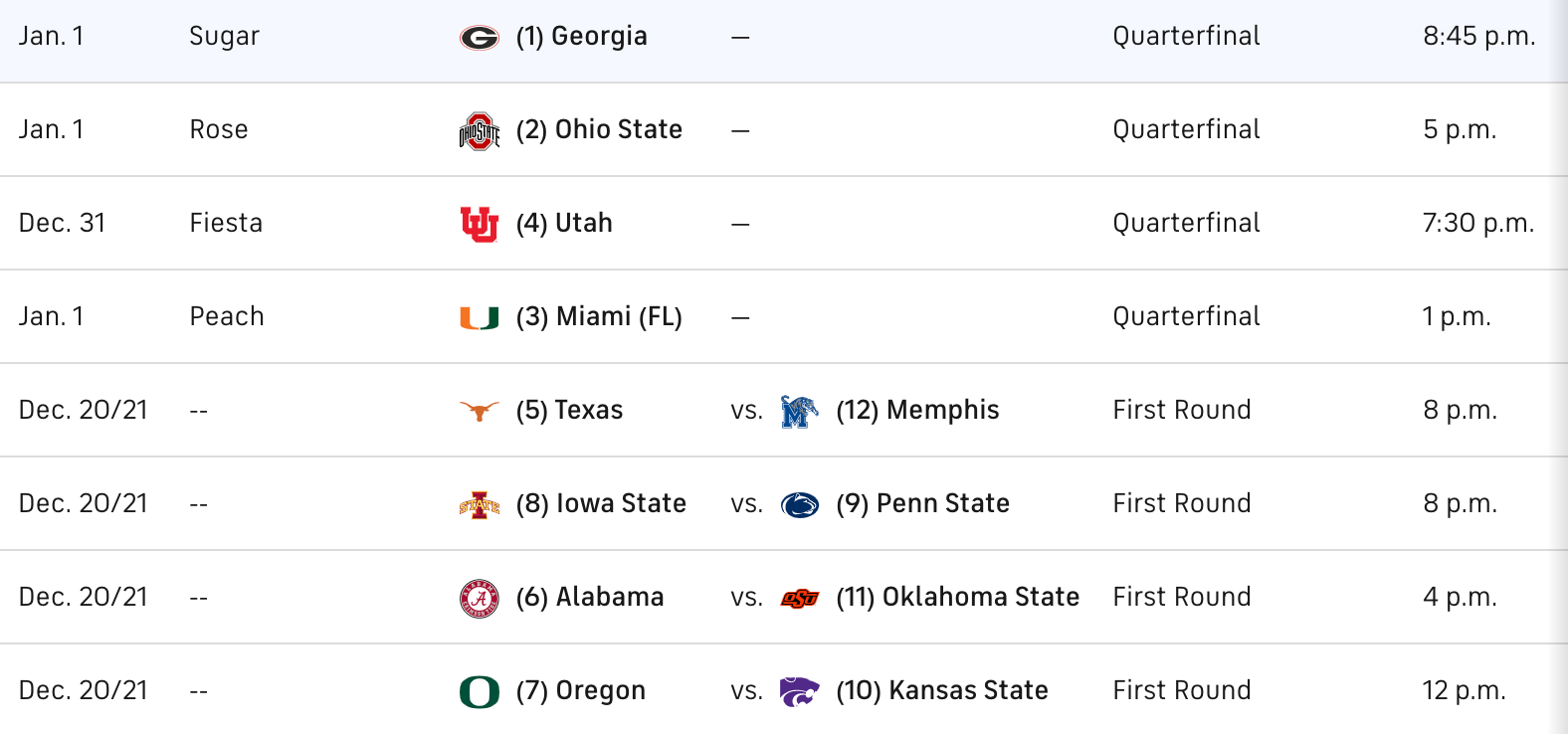Click the Texas Longhorns logo icon
The height and width of the screenshot is (734, 1568).
pos(479,411)
